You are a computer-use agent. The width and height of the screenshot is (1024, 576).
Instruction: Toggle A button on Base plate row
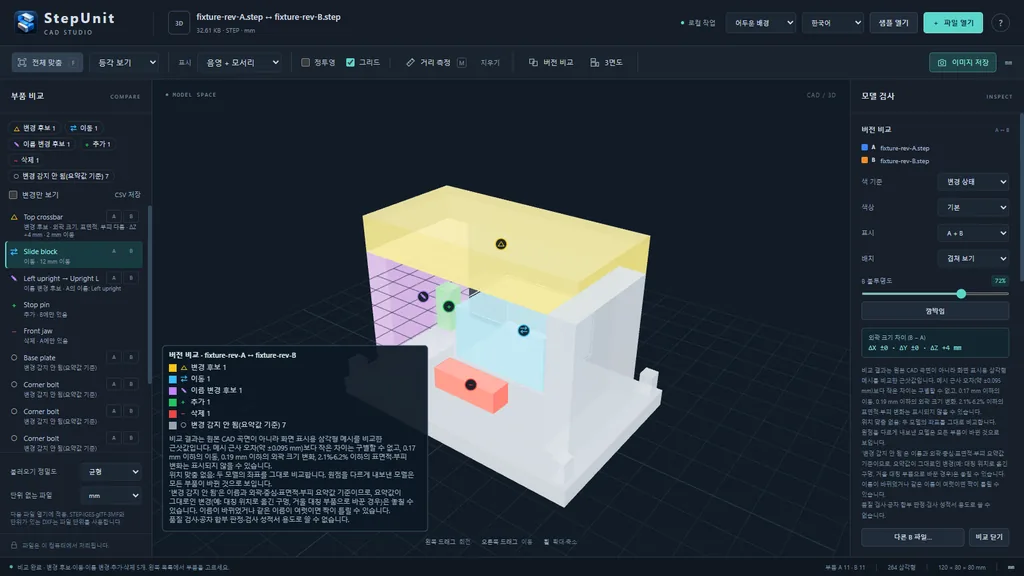pyautogui.click(x=114, y=358)
